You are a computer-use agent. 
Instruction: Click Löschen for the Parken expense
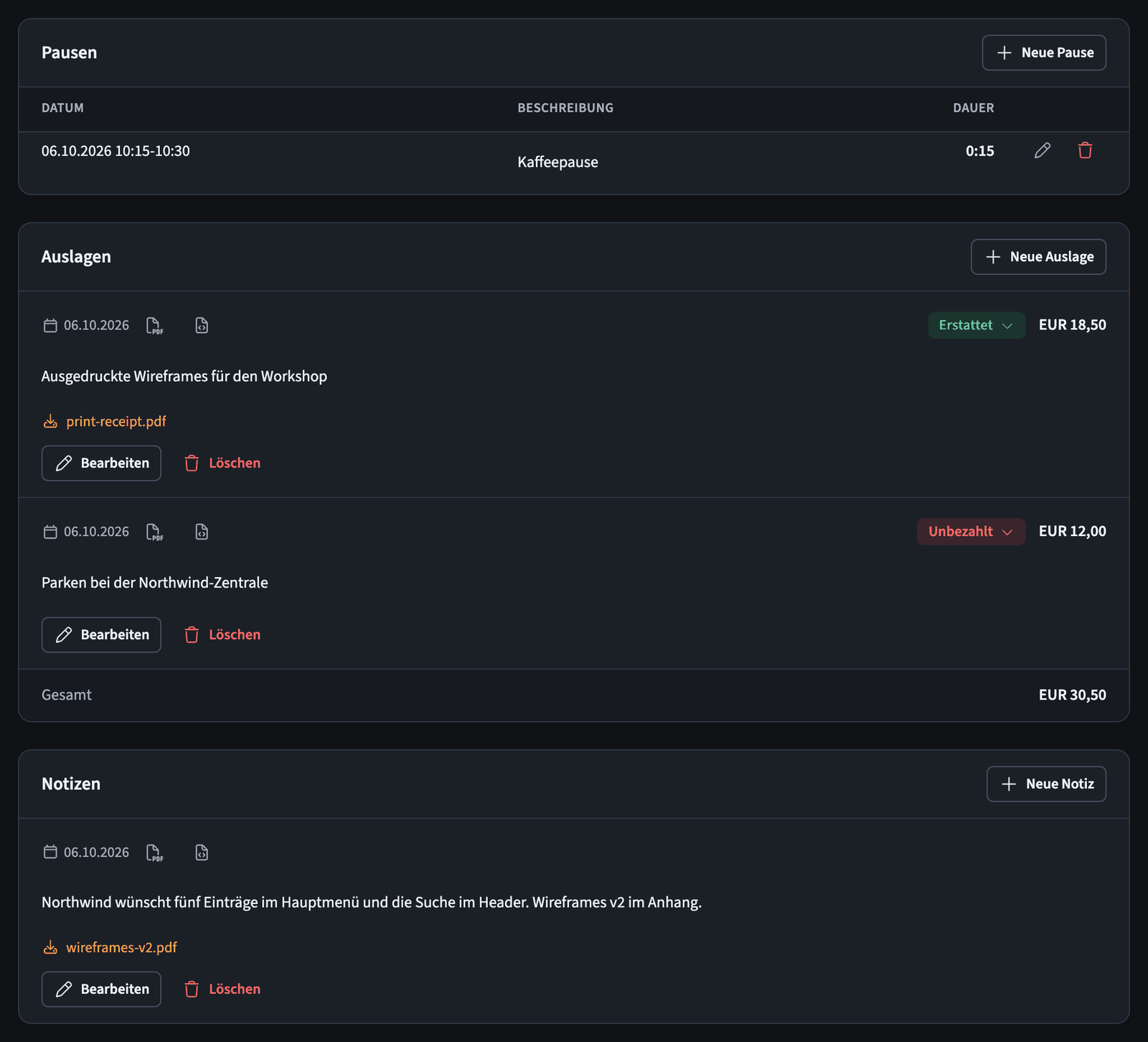coord(222,634)
